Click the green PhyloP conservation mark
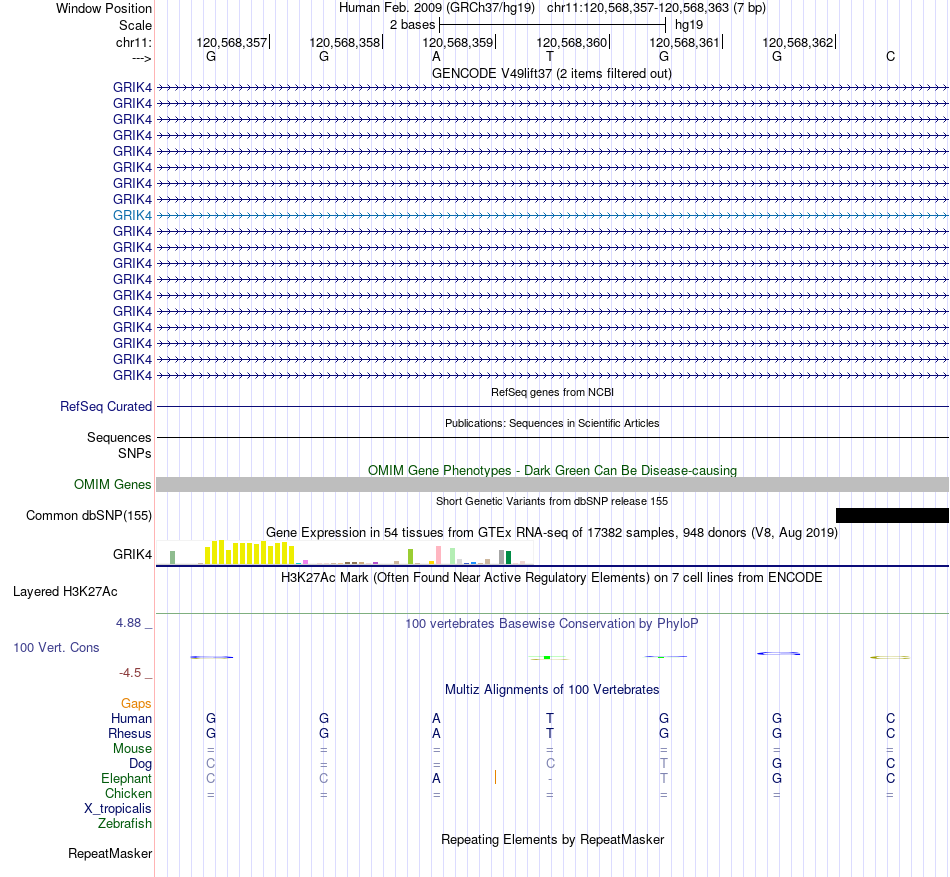 pos(548,658)
